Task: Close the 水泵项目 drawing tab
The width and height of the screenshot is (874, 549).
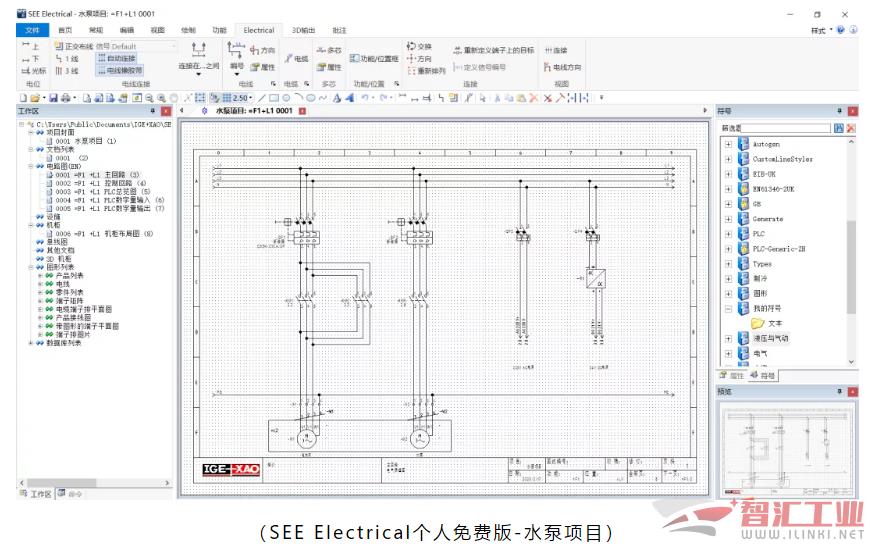Action: tap(303, 111)
